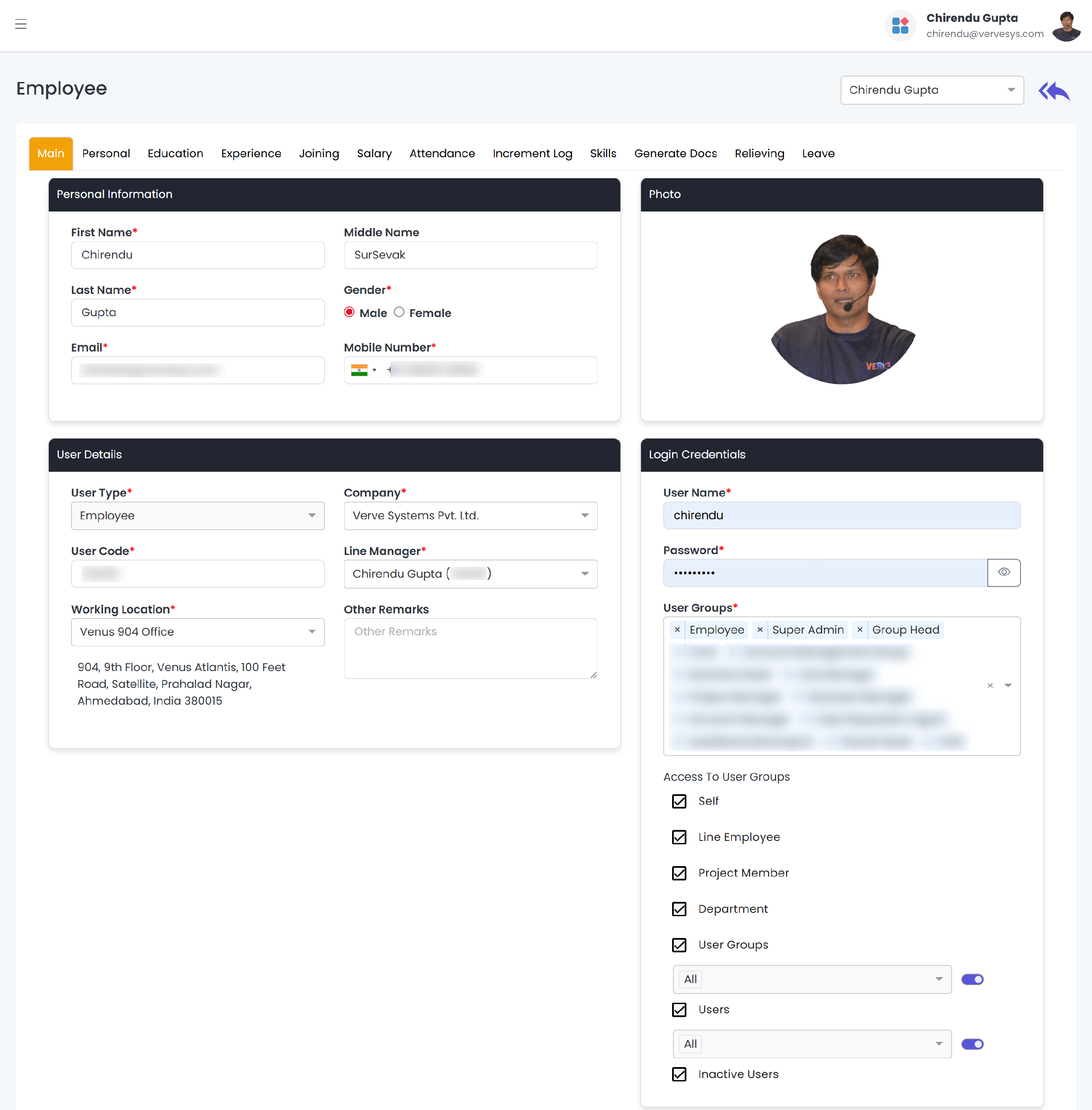Remove the Employee user group tag

(677, 629)
